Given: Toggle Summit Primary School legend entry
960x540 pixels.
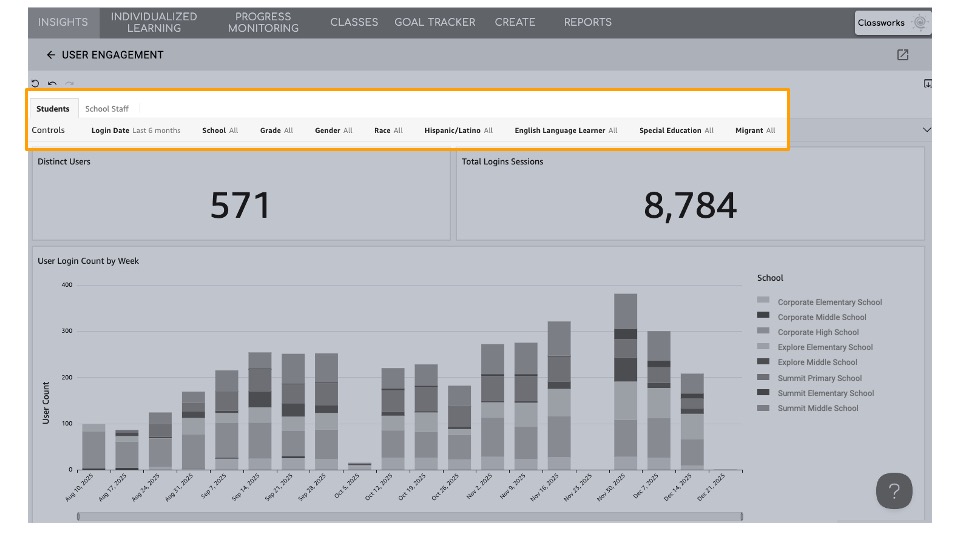Looking at the screenshot, I should pyautogui.click(x=819, y=378).
